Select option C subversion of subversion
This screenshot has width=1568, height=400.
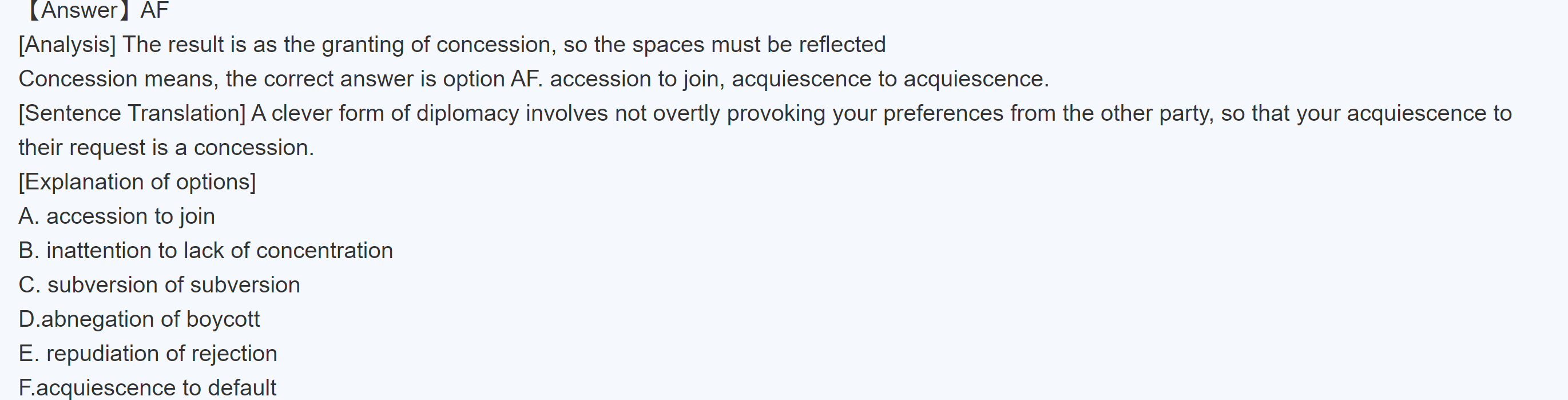click(x=160, y=285)
